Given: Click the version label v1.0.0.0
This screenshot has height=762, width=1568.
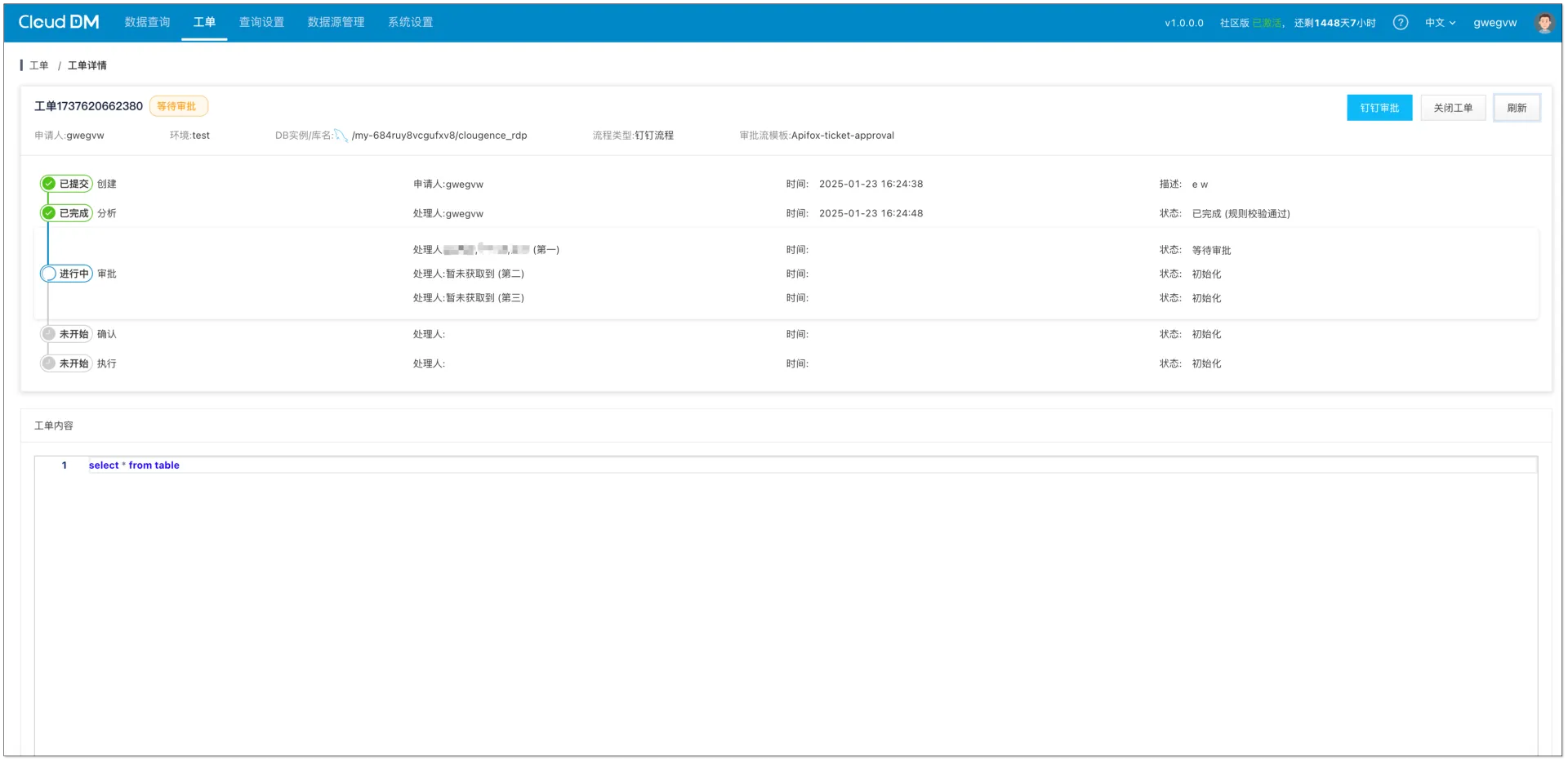Looking at the screenshot, I should click(x=1184, y=23).
